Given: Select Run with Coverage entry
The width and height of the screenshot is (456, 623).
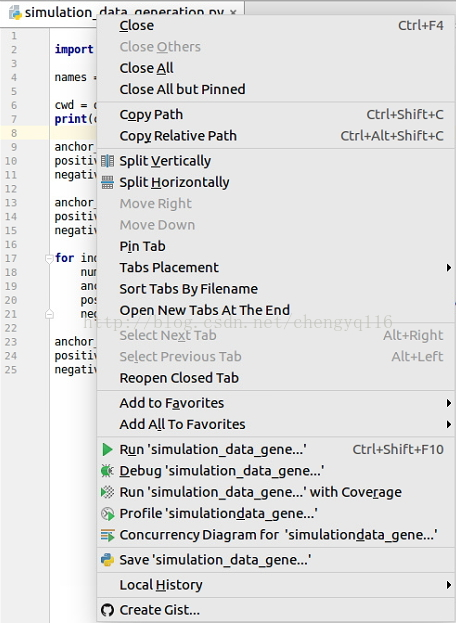Looking at the screenshot, I should 276,492.
